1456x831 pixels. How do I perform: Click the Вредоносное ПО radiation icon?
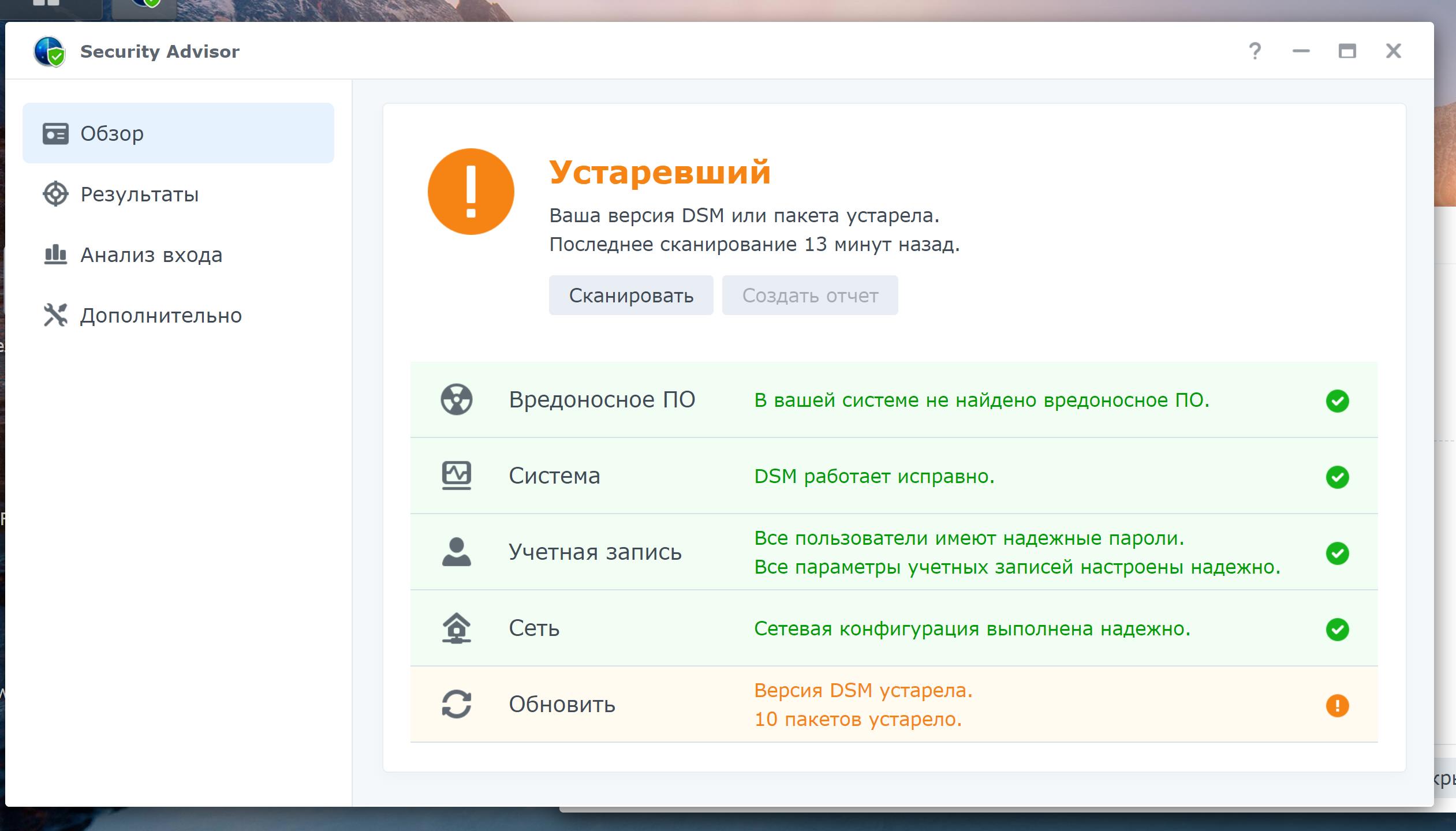(457, 399)
